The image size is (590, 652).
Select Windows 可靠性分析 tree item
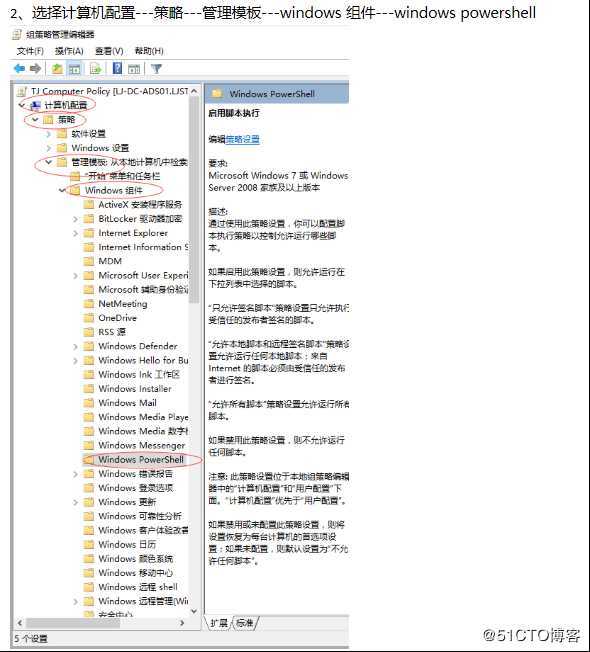[x=140, y=516]
